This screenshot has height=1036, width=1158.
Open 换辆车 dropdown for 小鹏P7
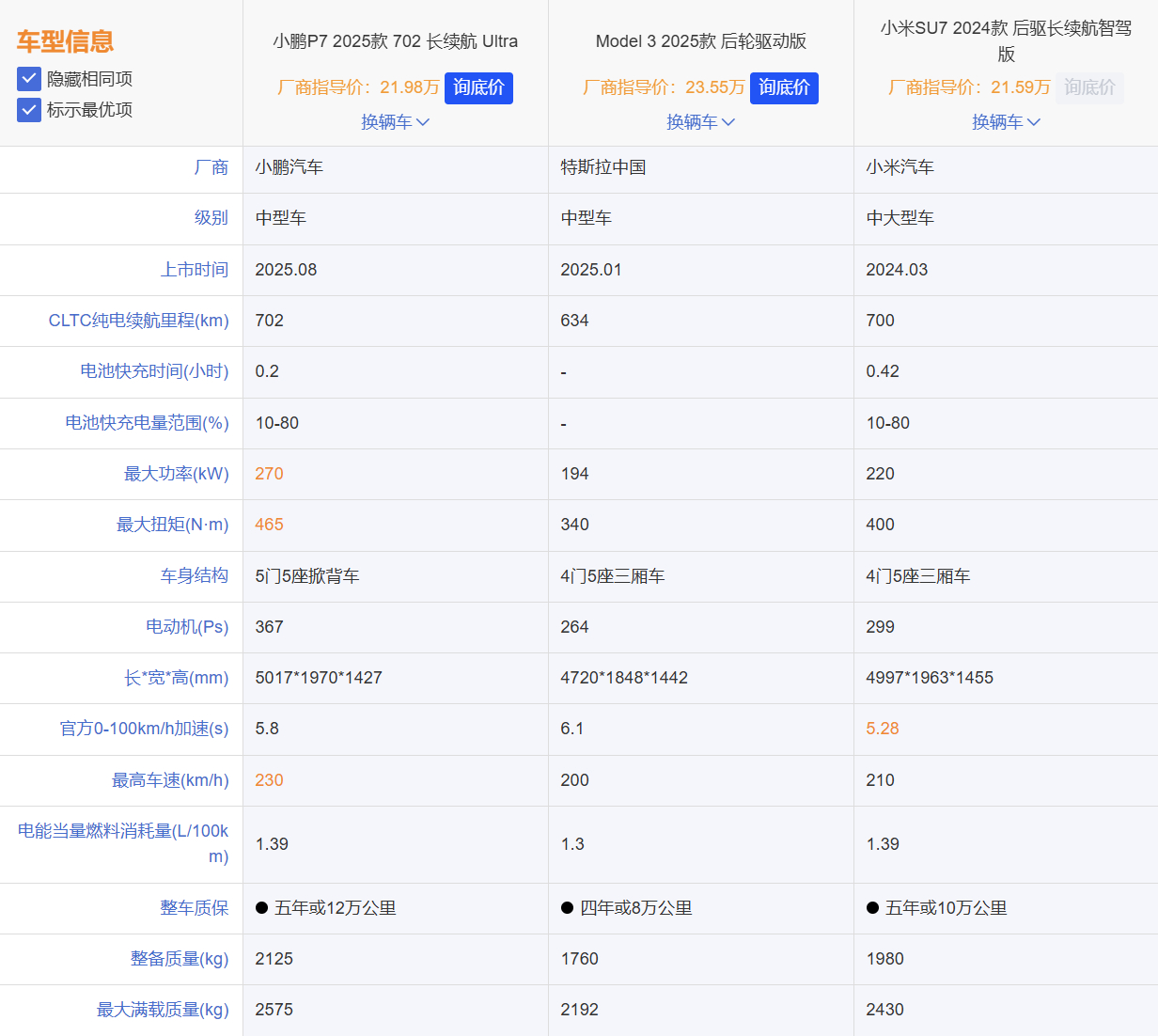[396, 122]
